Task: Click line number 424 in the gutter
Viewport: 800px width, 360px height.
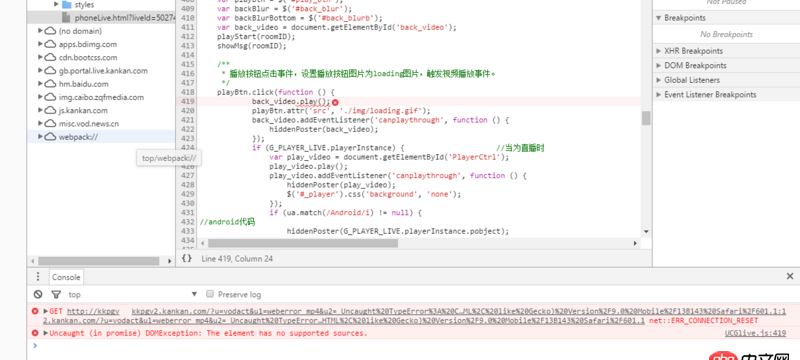Action: click(188, 148)
